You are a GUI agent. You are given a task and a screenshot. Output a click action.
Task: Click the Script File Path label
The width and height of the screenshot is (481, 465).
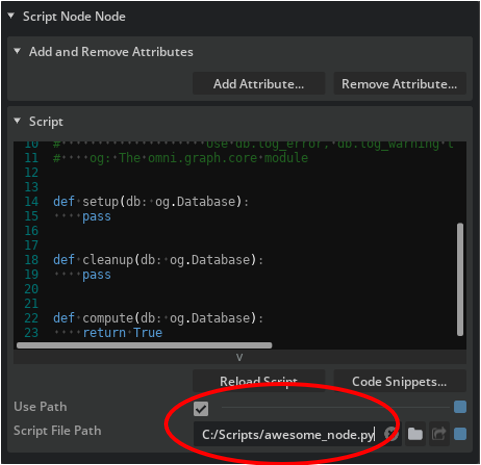pos(57,431)
